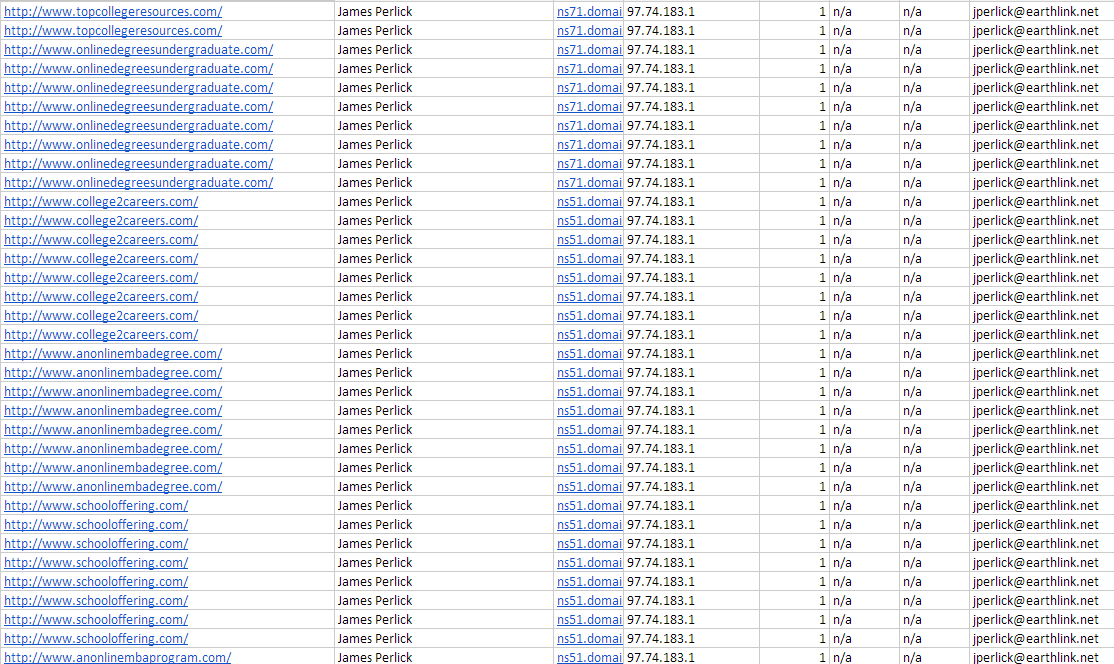1114x664 pixels.
Task: Click ns71.domai link in last onlinedegreesundergraduate row
Action: coord(589,183)
